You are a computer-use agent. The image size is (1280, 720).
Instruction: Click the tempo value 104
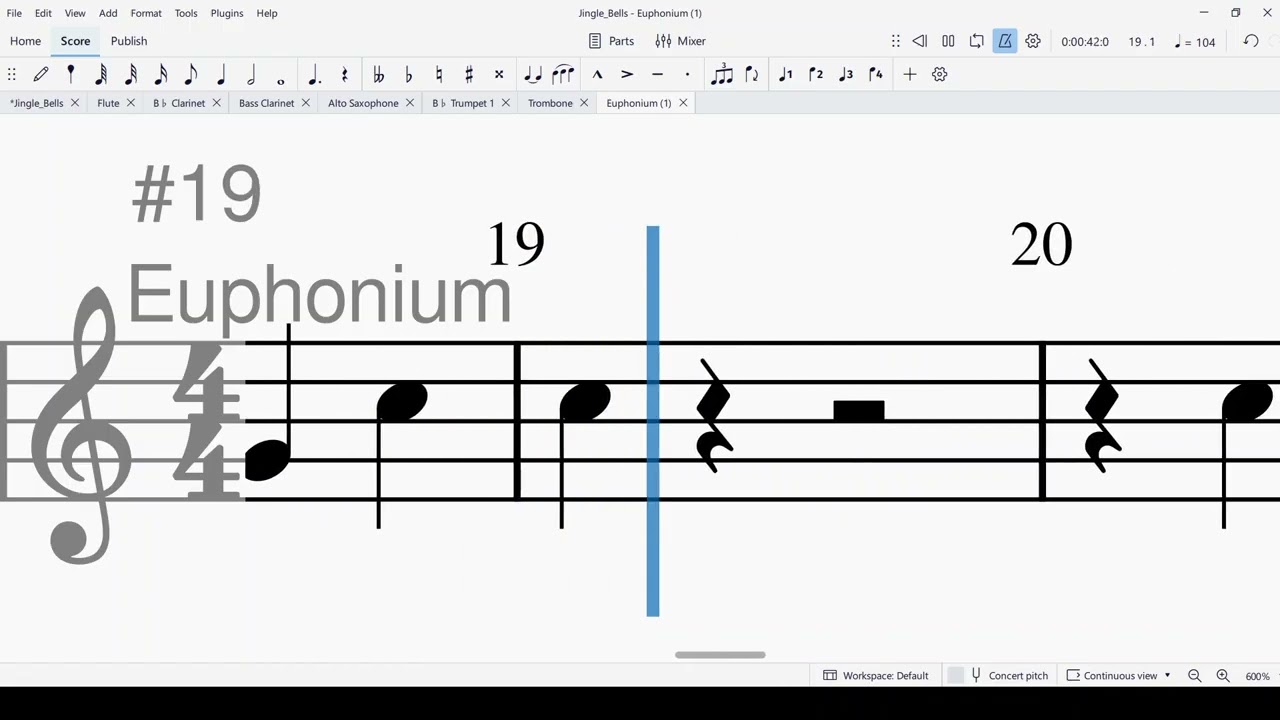[1204, 42]
